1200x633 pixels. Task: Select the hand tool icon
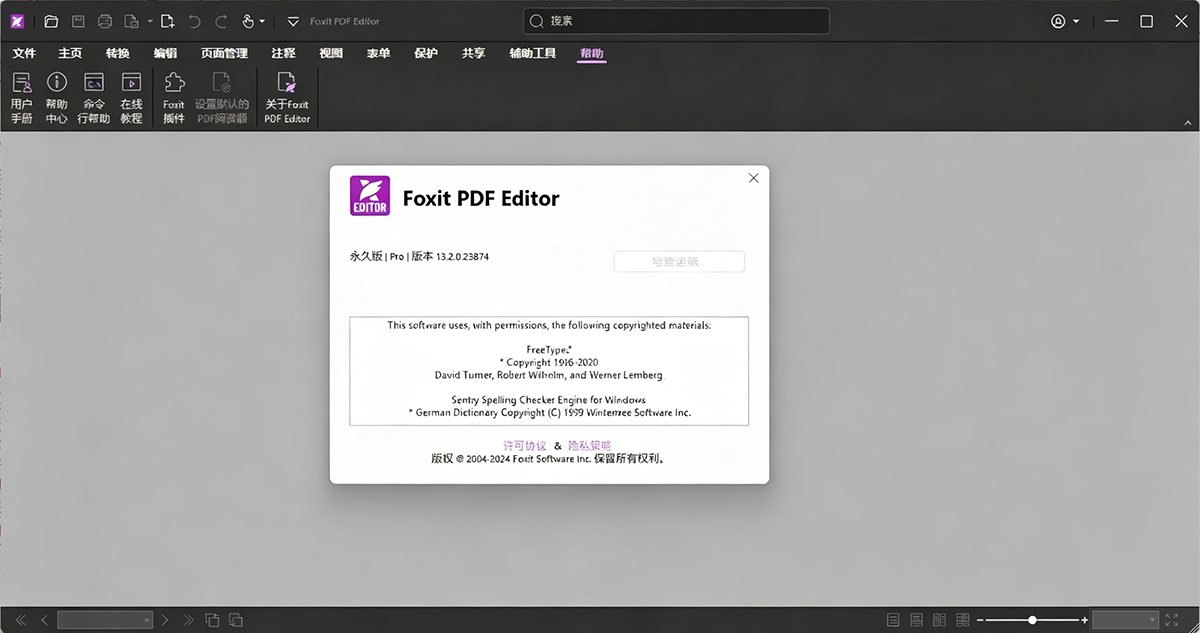tap(248, 21)
